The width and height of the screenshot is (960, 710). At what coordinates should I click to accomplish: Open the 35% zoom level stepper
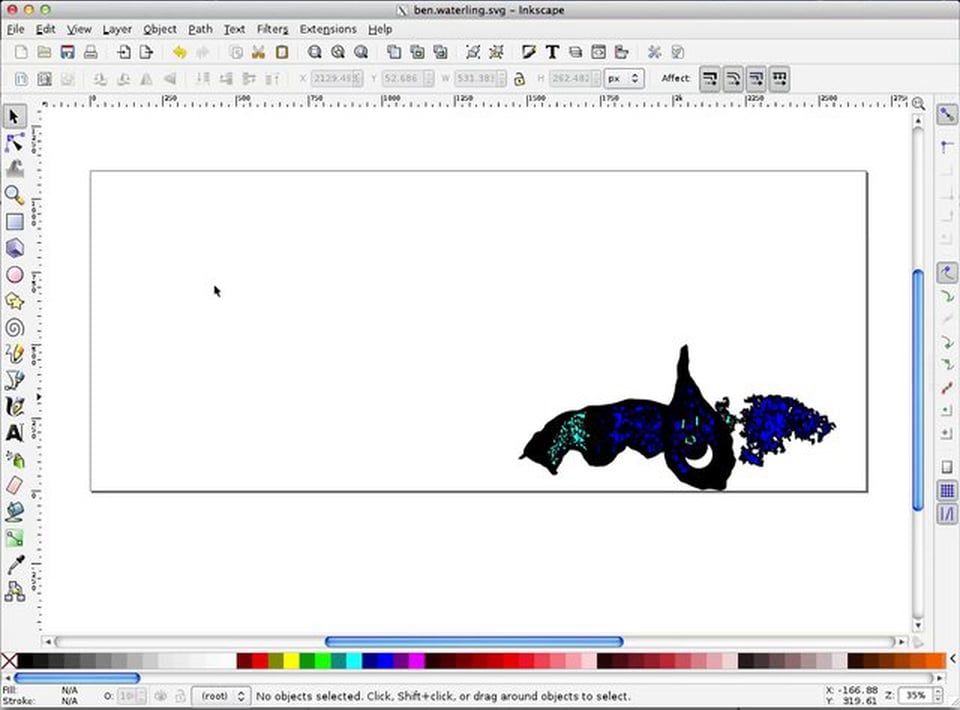tap(917, 694)
